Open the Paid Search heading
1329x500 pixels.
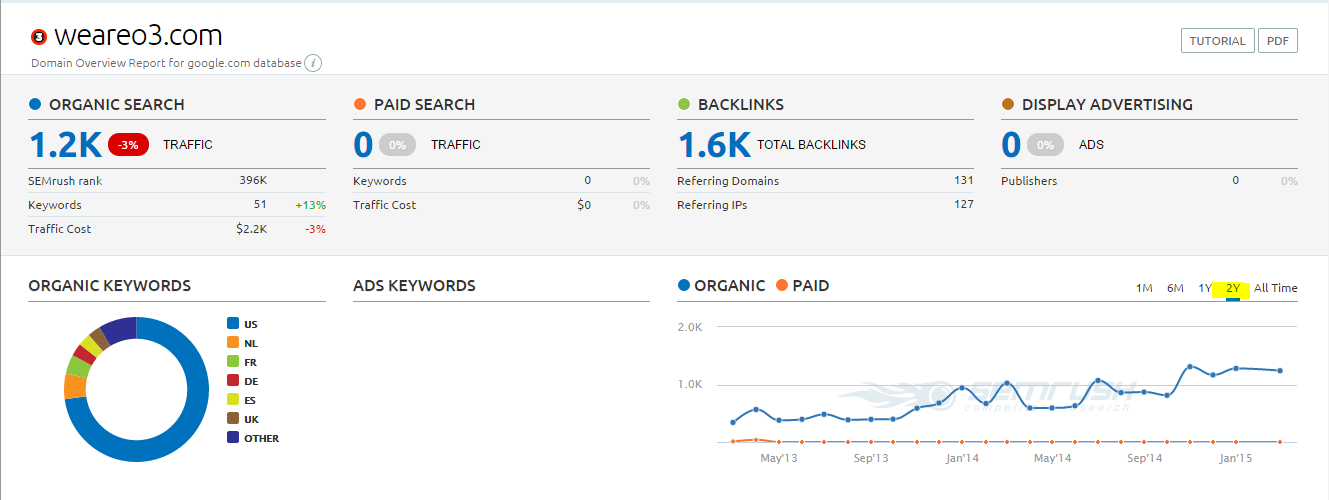pos(424,104)
